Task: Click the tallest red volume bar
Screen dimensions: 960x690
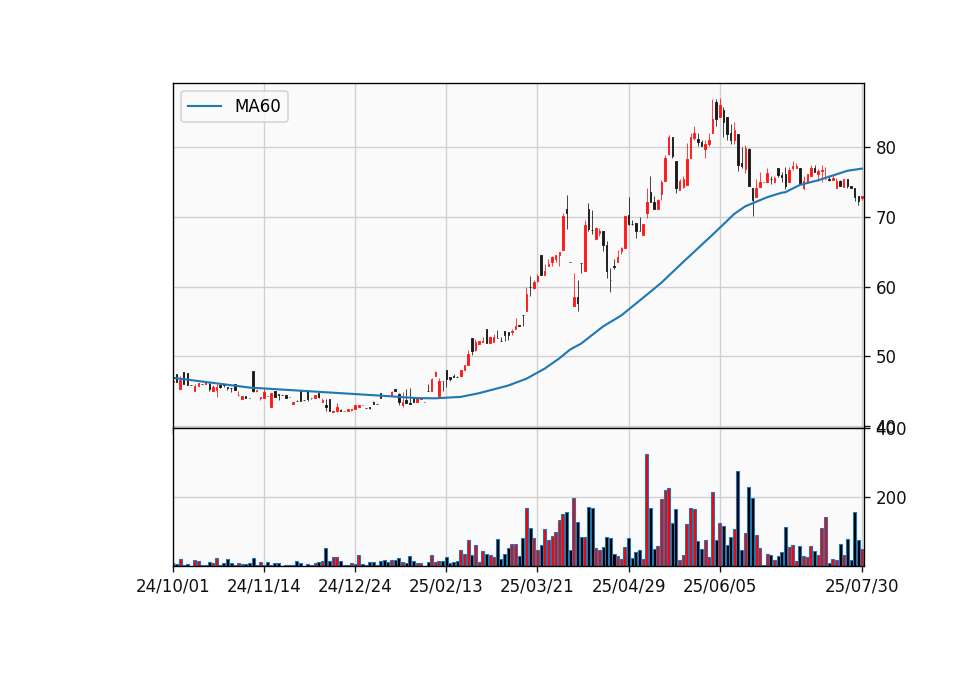Action: pyautogui.click(x=647, y=510)
